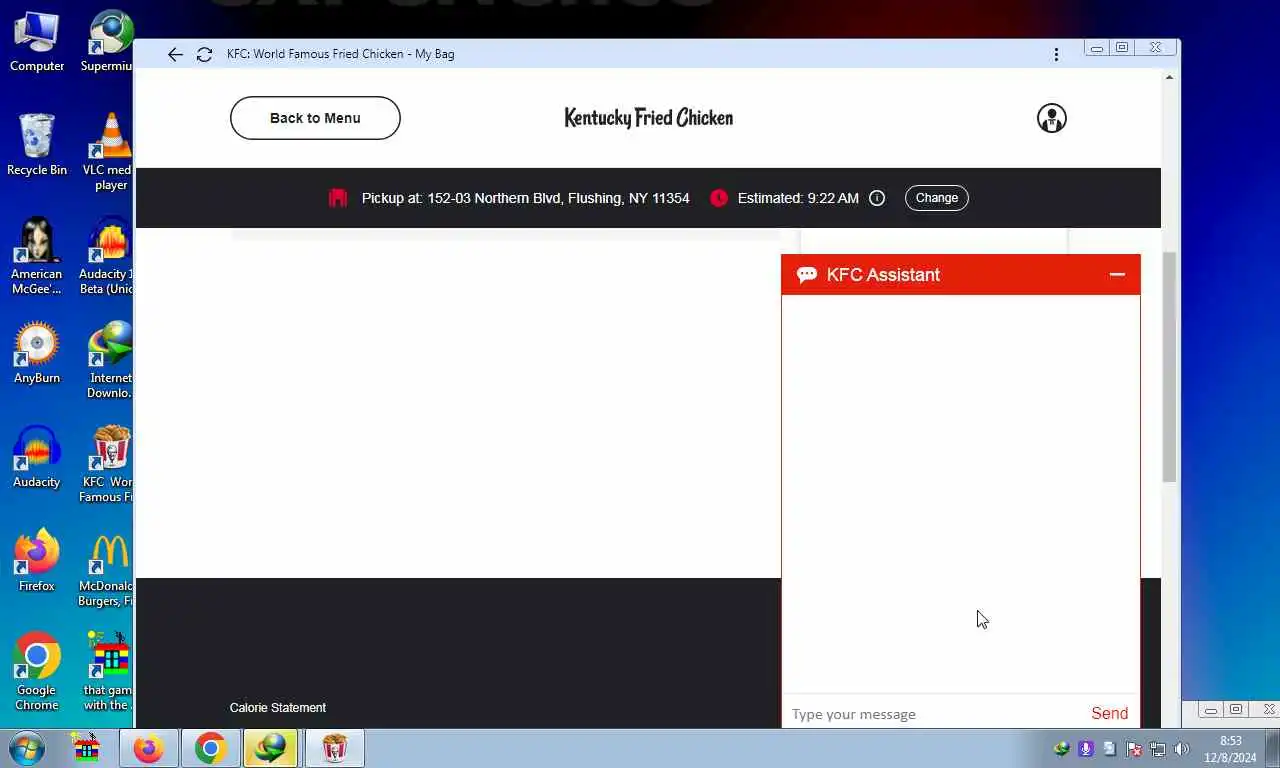Go back using the browser back arrow

pos(175,55)
